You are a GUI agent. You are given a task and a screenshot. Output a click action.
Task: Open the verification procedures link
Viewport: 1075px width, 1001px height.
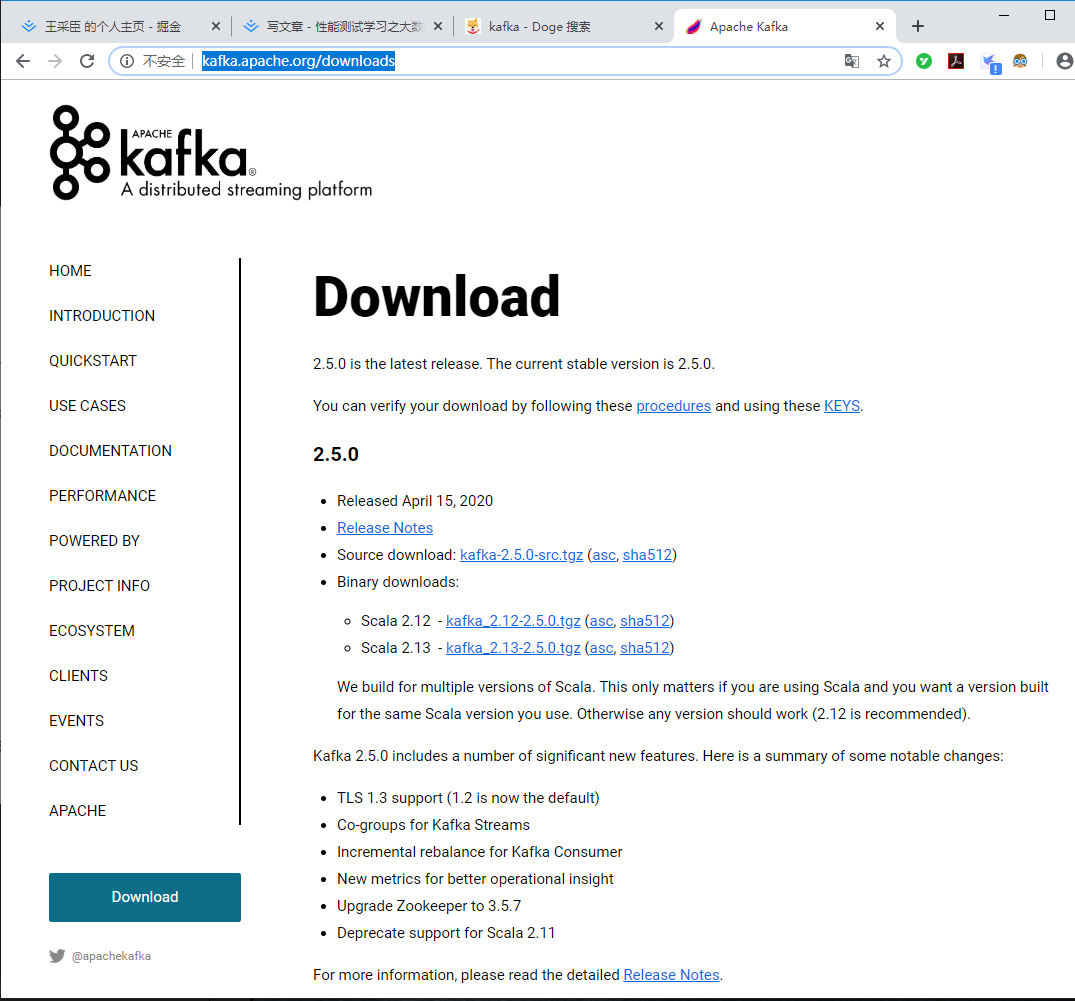(x=673, y=406)
